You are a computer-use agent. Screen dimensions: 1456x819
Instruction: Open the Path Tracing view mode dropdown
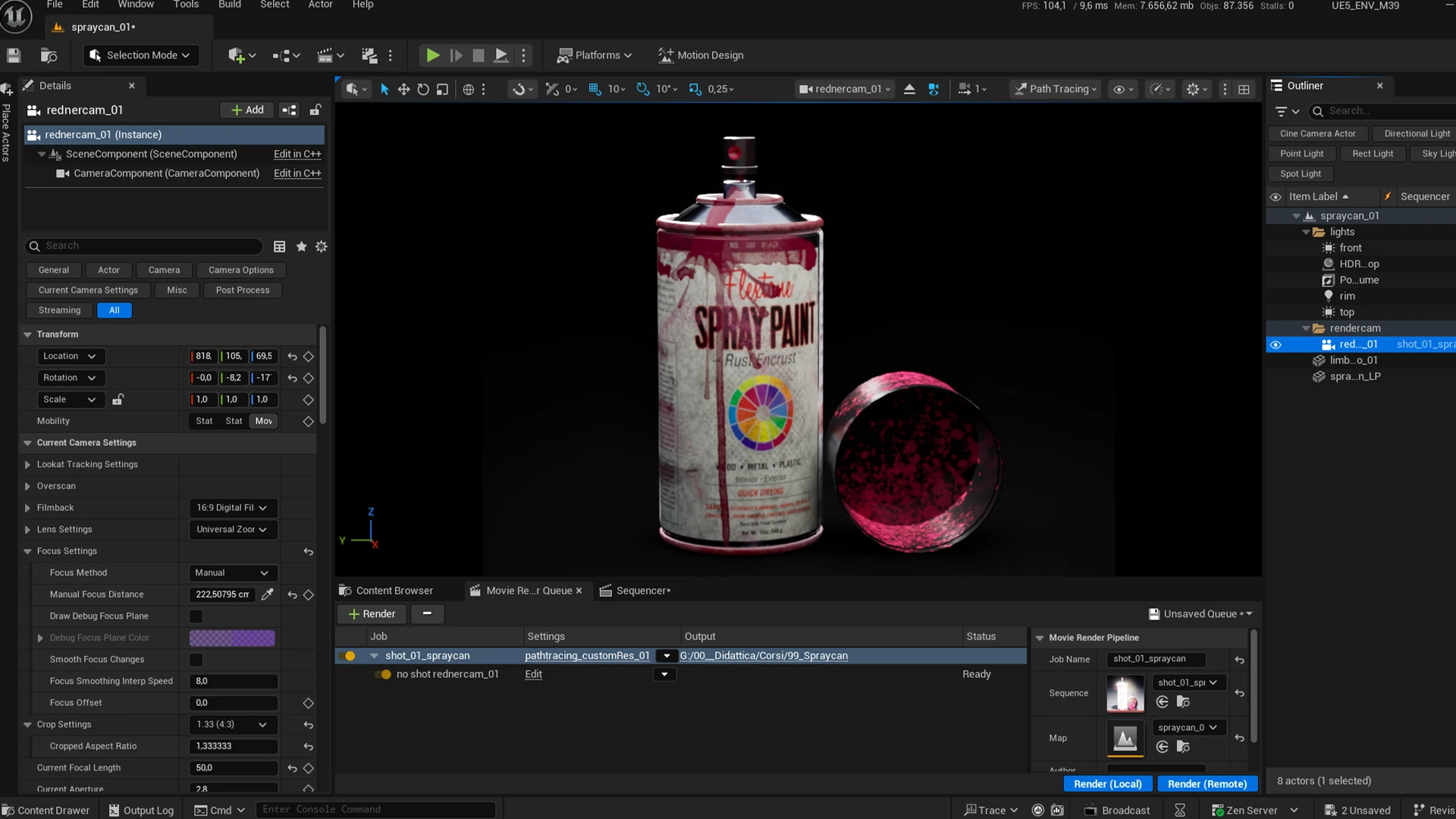tap(1056, 89)
